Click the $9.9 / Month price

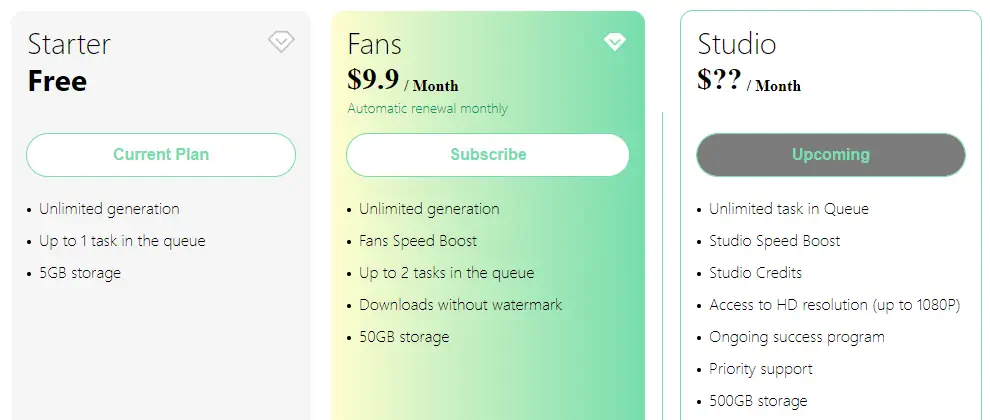(x=403, y=81)
